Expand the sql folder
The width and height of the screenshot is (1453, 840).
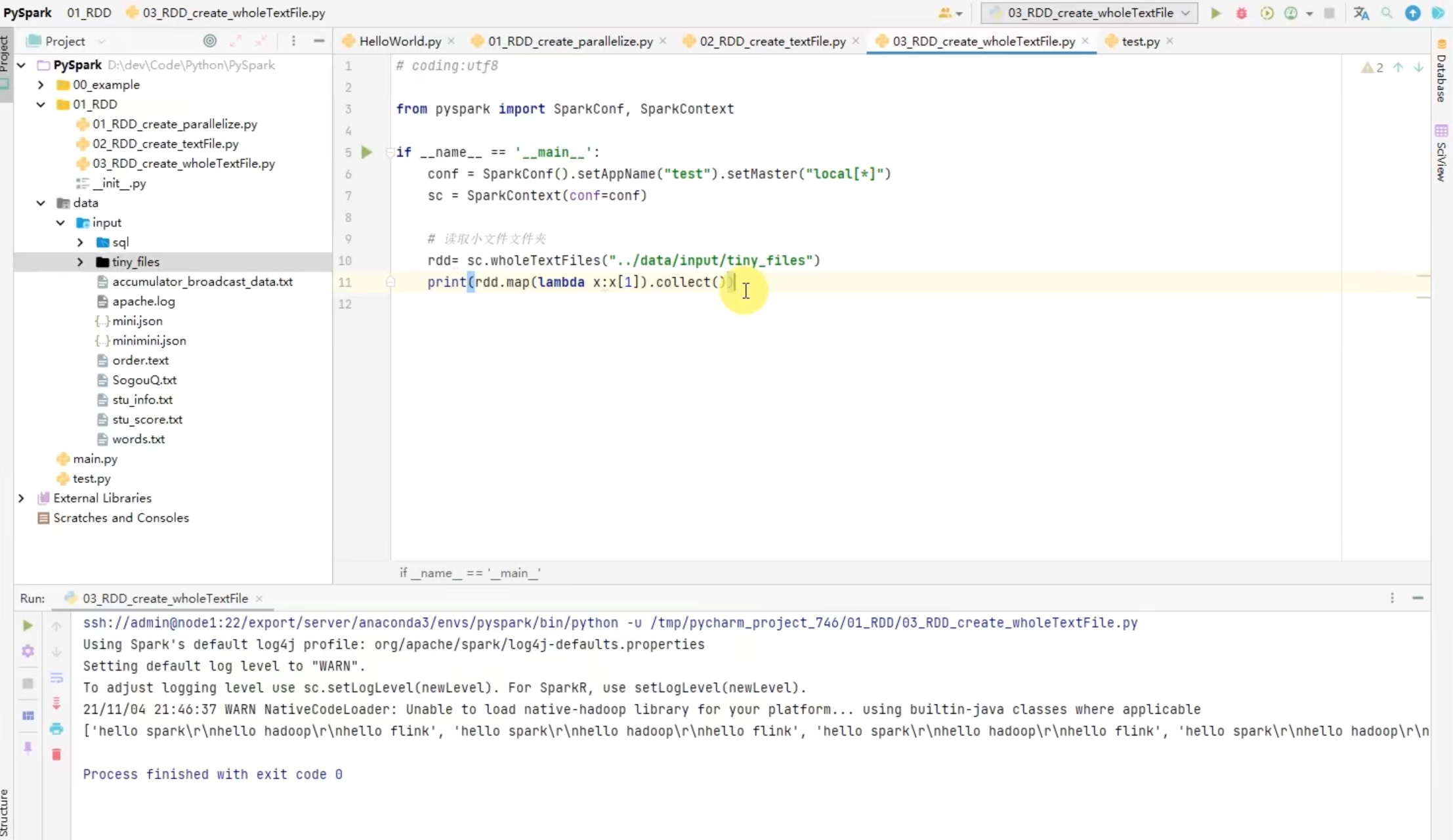pyautogui.click(x=80, y=242)
